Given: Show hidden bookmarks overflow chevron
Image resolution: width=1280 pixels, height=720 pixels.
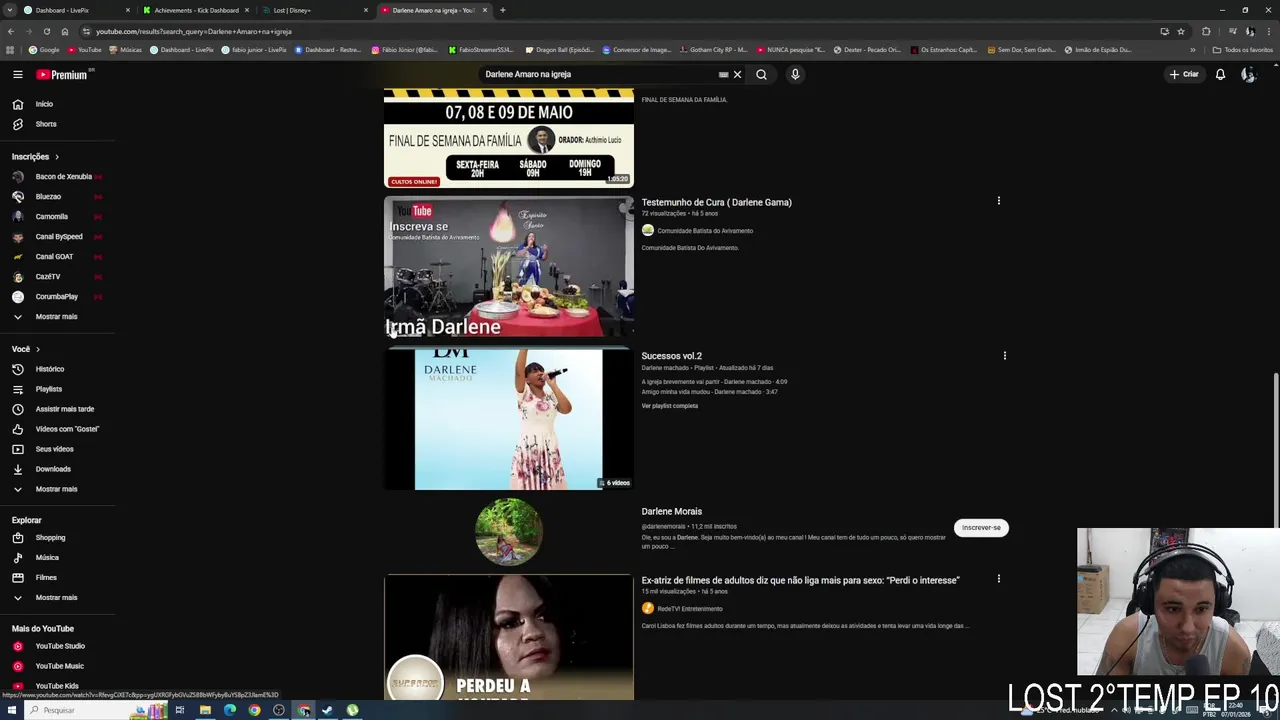Looking at the screenshot, I should pyautogui.click(x=1192, y=49).
